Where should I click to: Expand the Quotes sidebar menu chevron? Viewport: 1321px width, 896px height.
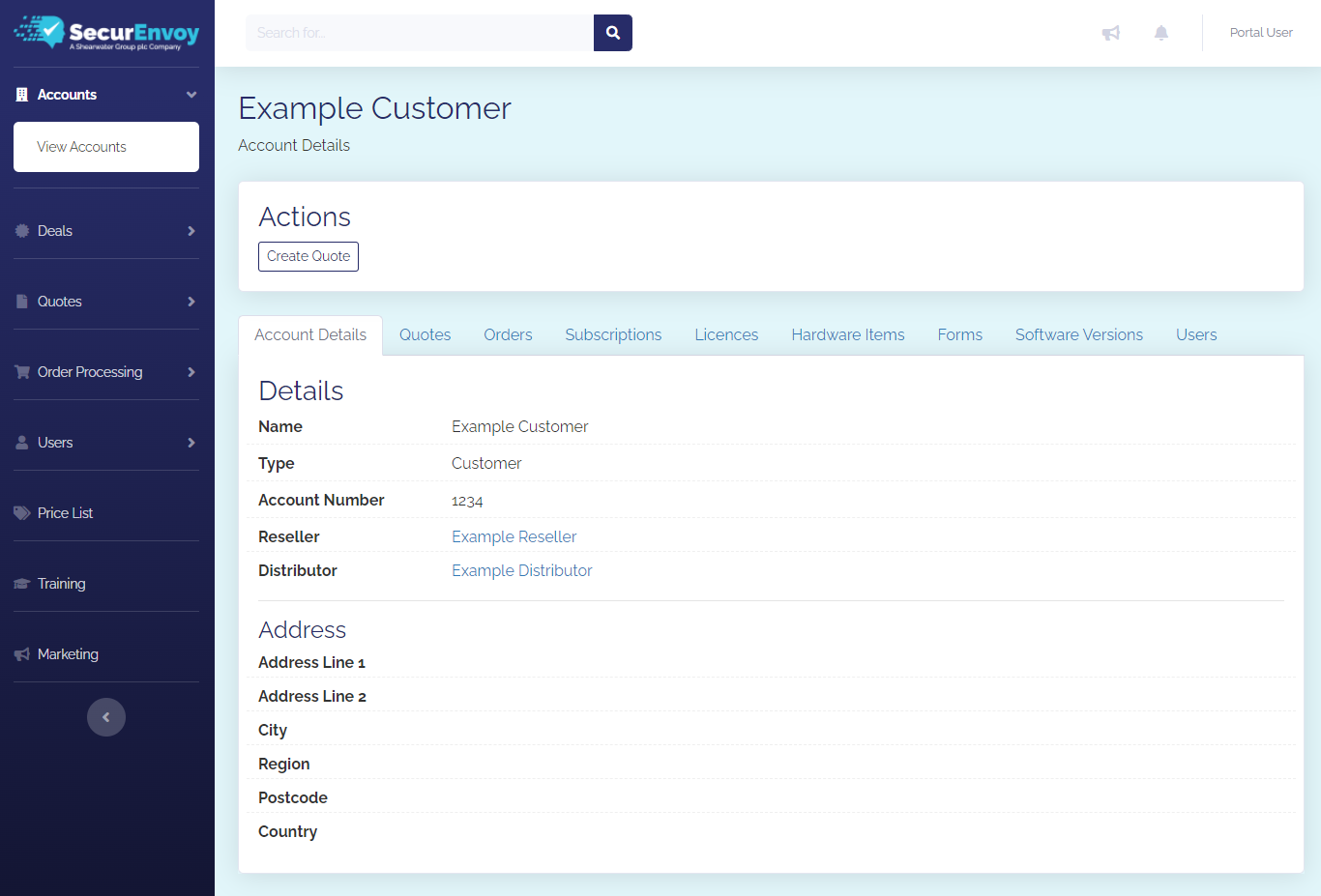191,302
